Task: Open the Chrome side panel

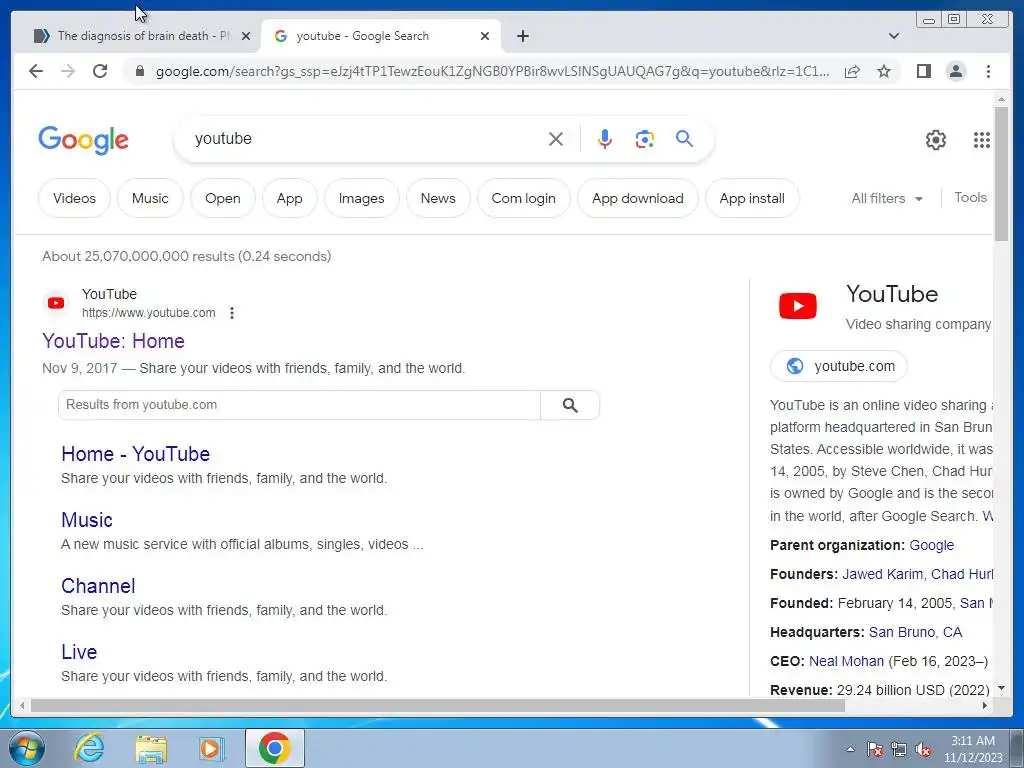Action: pyautogui.click(x=923, y=71)
